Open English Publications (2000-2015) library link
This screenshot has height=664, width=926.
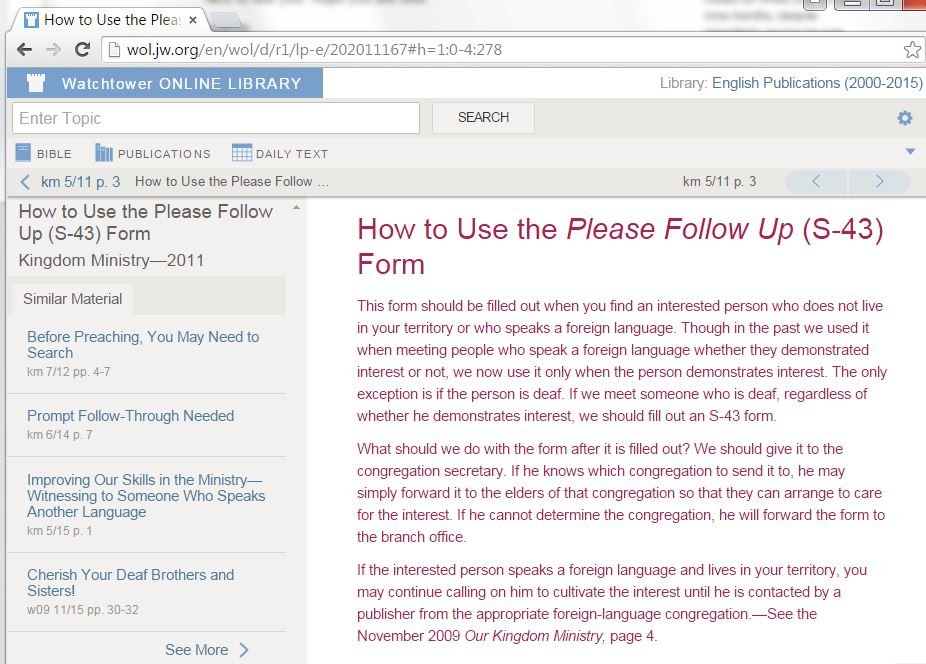pyautogui.click(x=817, y=83)
